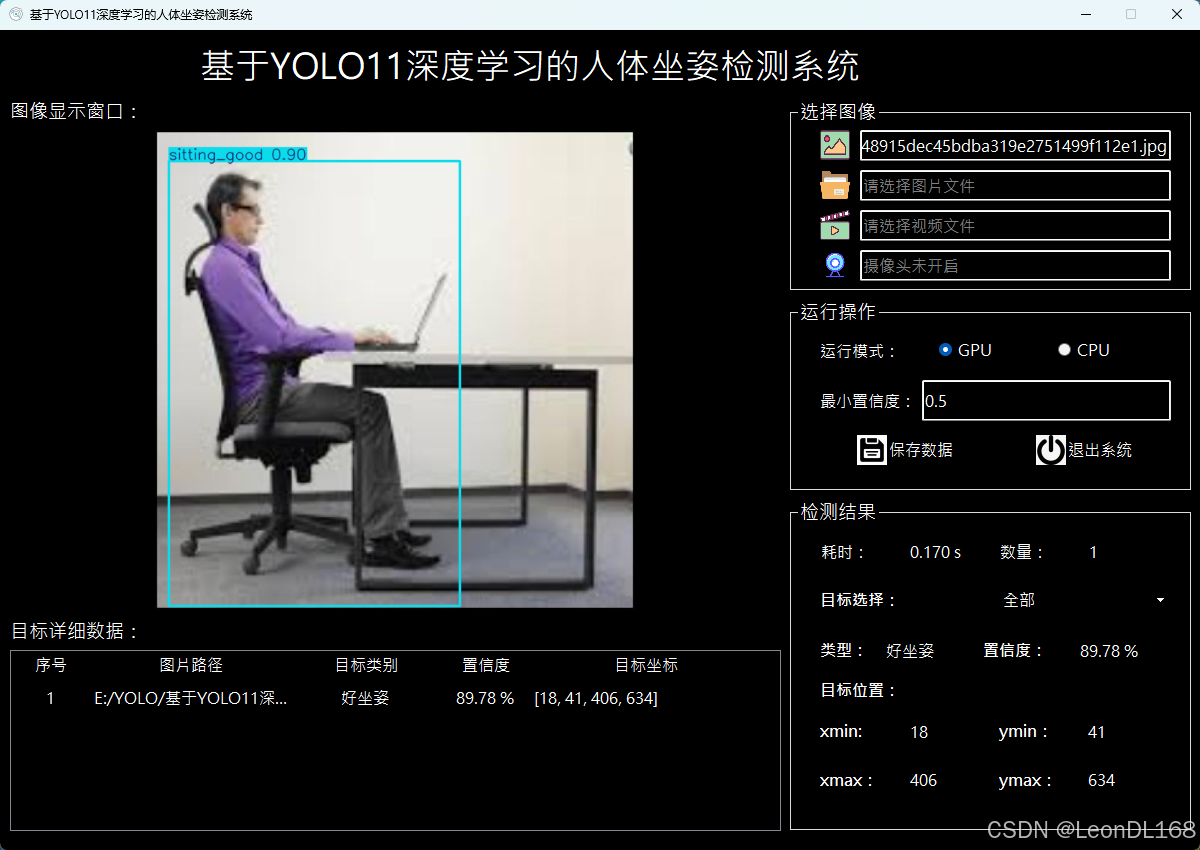Click the 0.170 s elapsed time value
Viewport: 1200px width, 850px height.
point(935,552)
